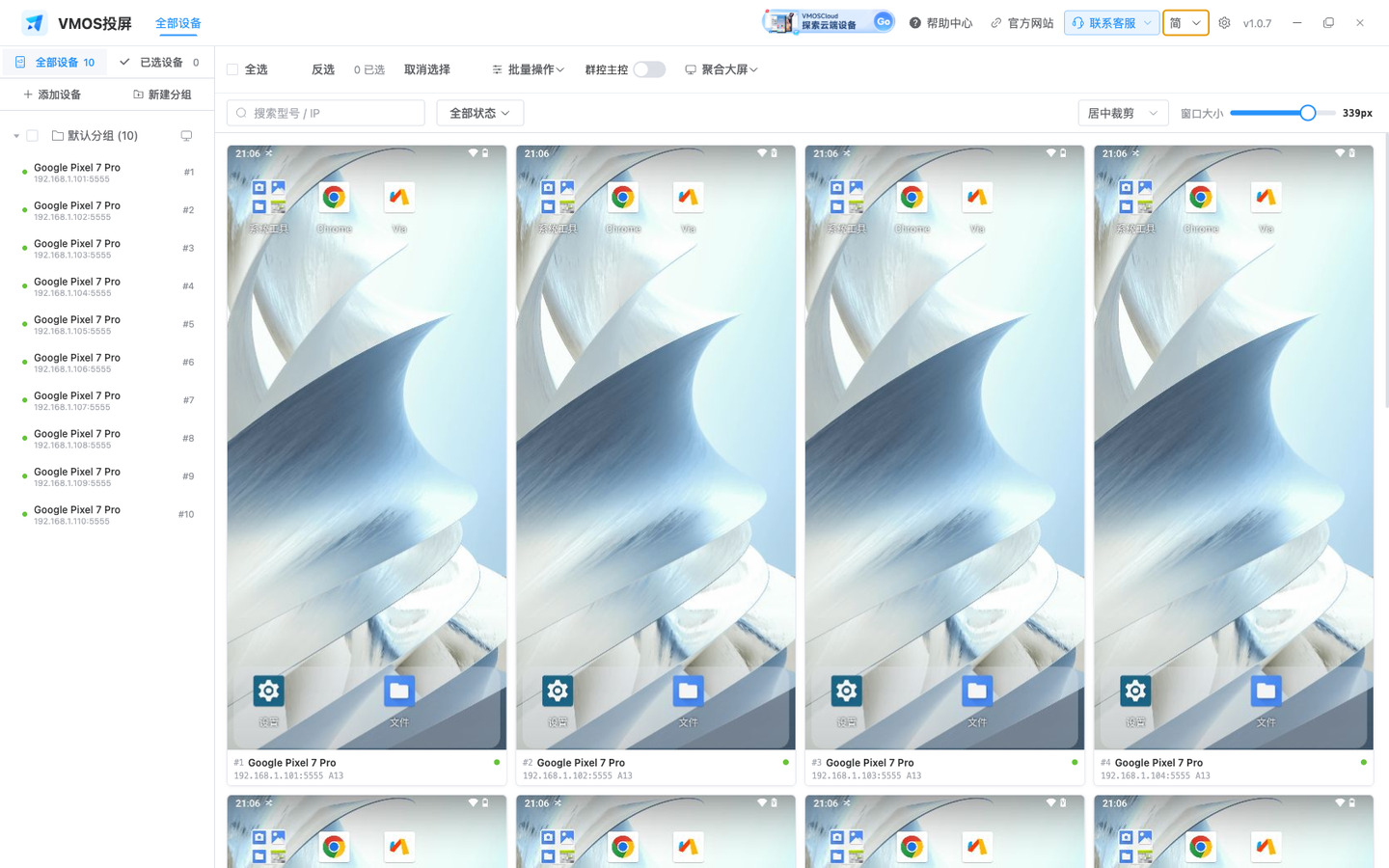1389x868 pixels.
Task: Click the VMOS投屏 paper plane logo
Action: 35,23
